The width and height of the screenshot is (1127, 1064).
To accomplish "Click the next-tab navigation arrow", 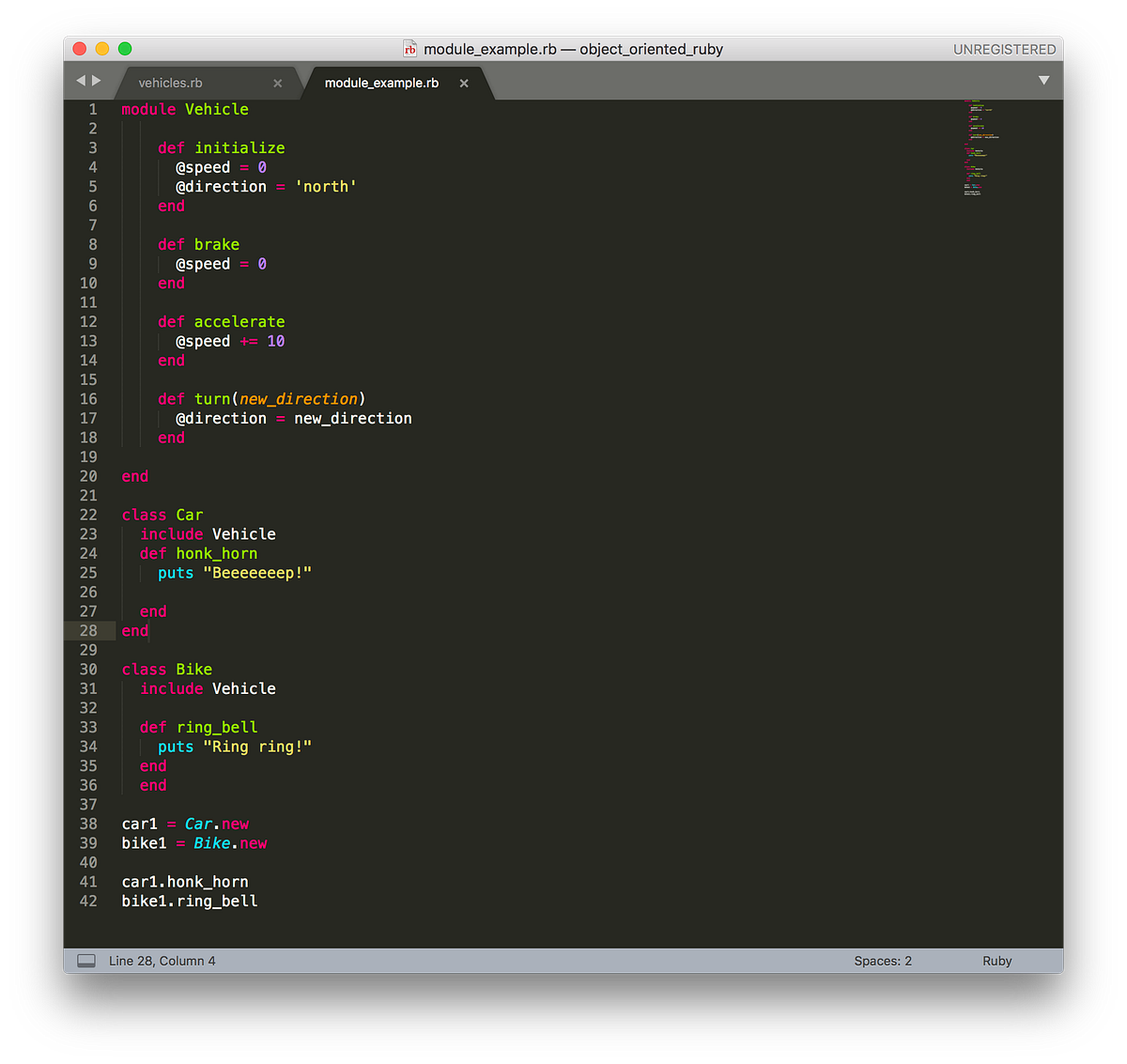I will point(97,80).
